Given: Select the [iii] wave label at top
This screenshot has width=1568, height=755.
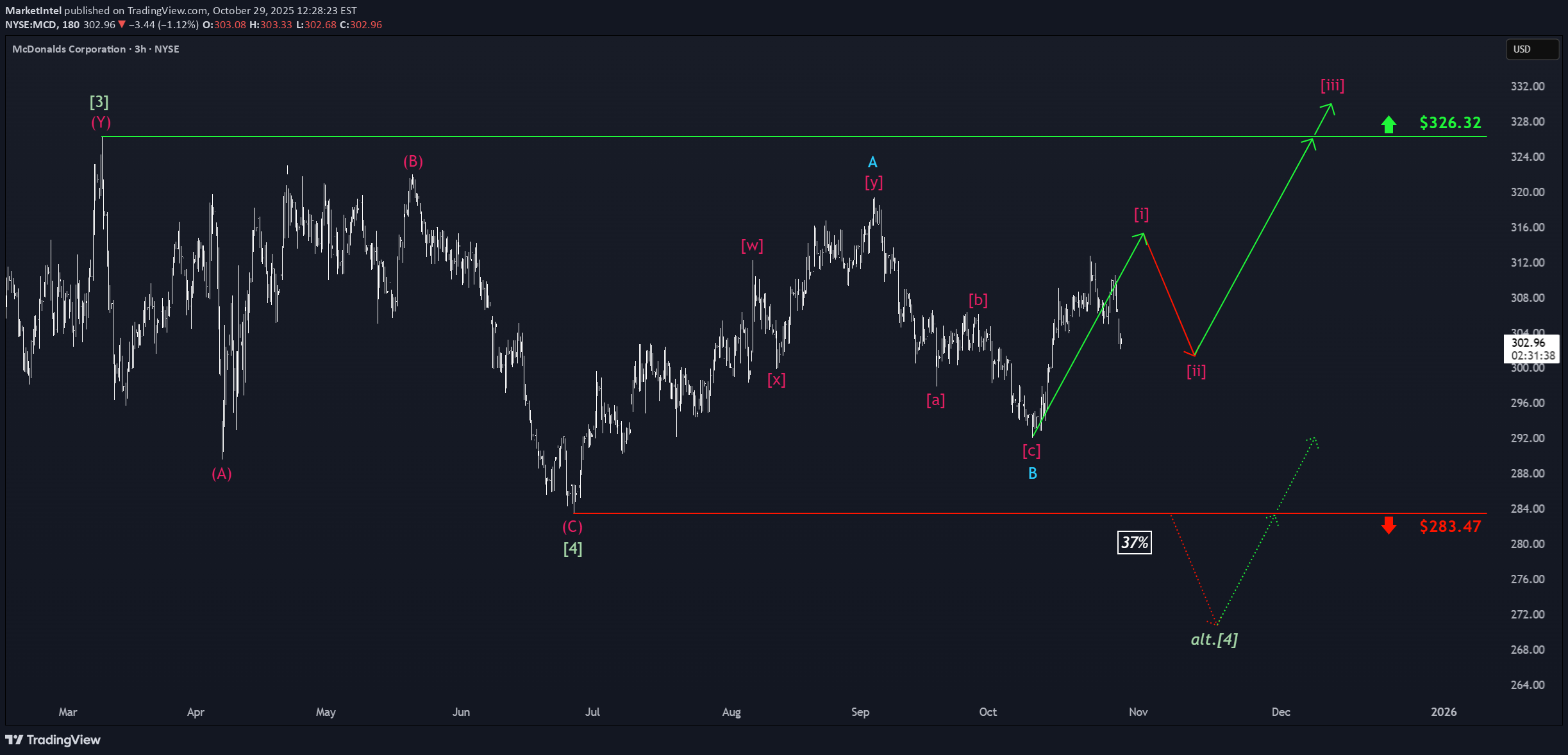Looking at the screenshot, I should coord(1332,85).
